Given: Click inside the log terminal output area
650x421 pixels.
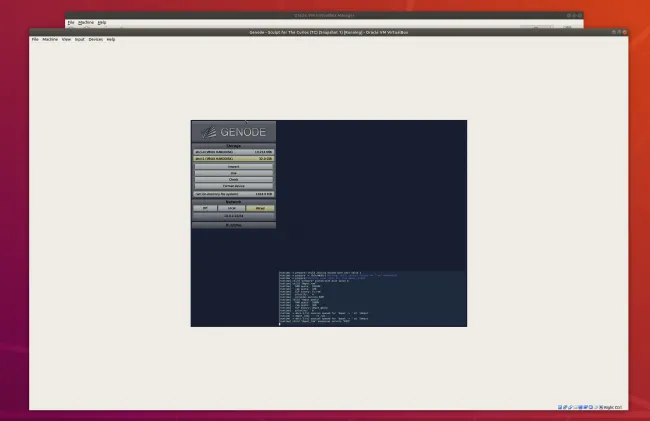Looking at the screenshot, I should [371, 297].
